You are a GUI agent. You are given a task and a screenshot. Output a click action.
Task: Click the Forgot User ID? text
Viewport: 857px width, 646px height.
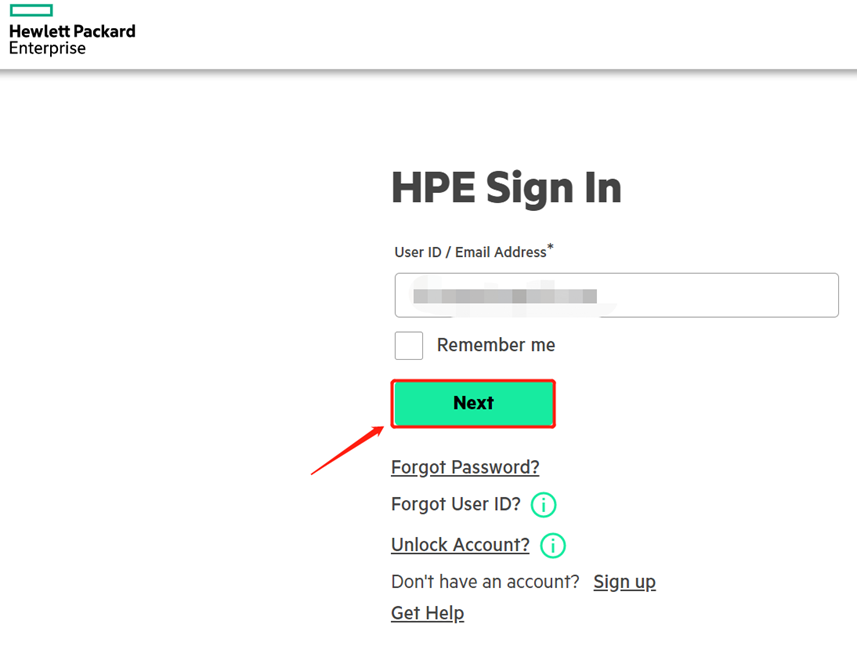456,504
